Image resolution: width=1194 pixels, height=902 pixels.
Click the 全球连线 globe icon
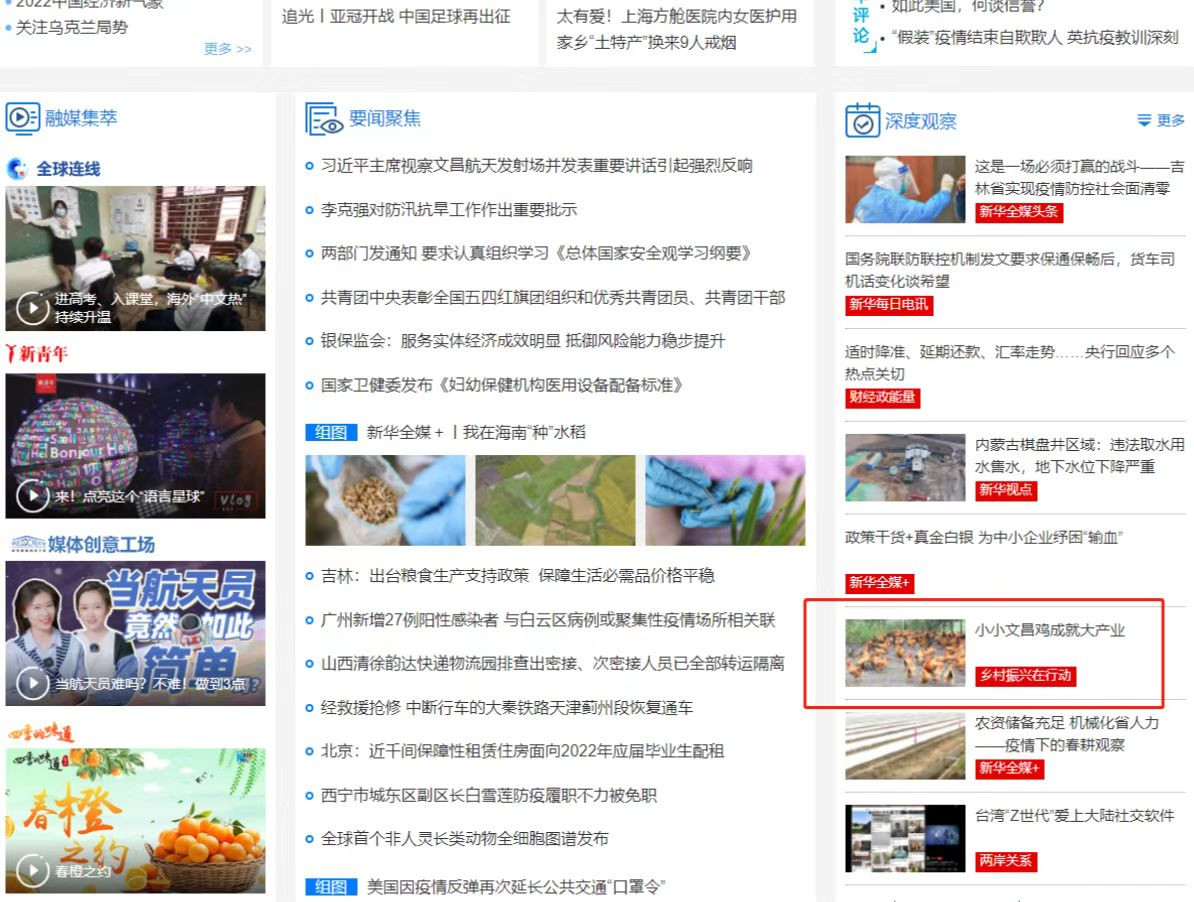(20, 168)
